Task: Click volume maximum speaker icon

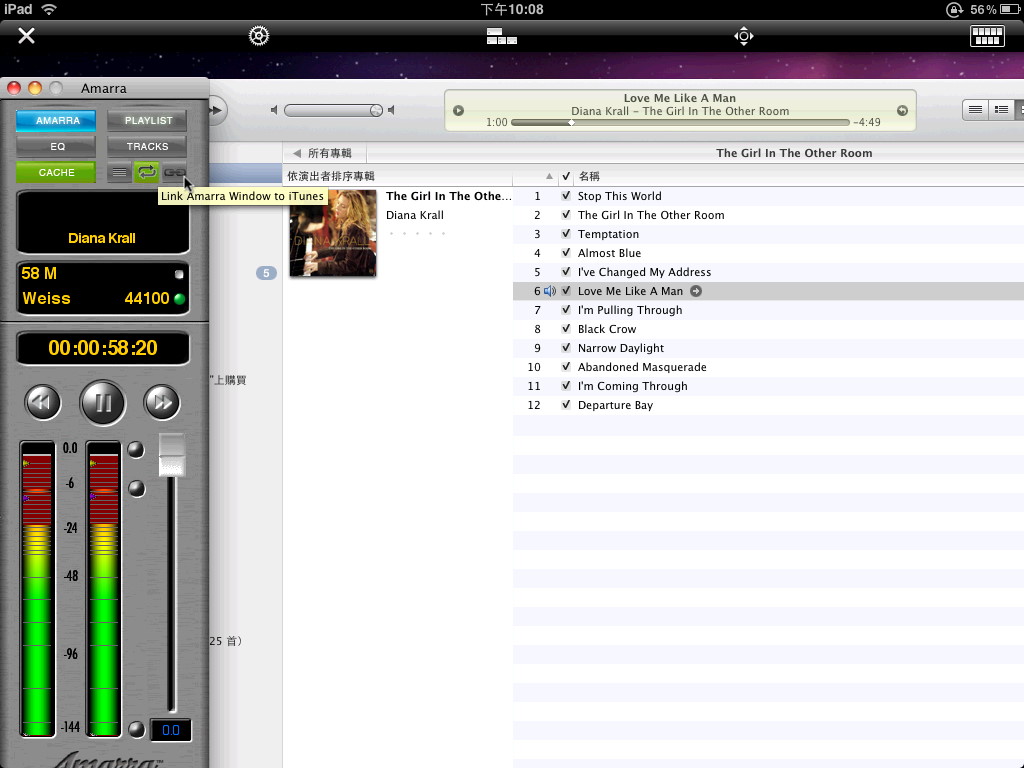Action: (x=391, y=110)
